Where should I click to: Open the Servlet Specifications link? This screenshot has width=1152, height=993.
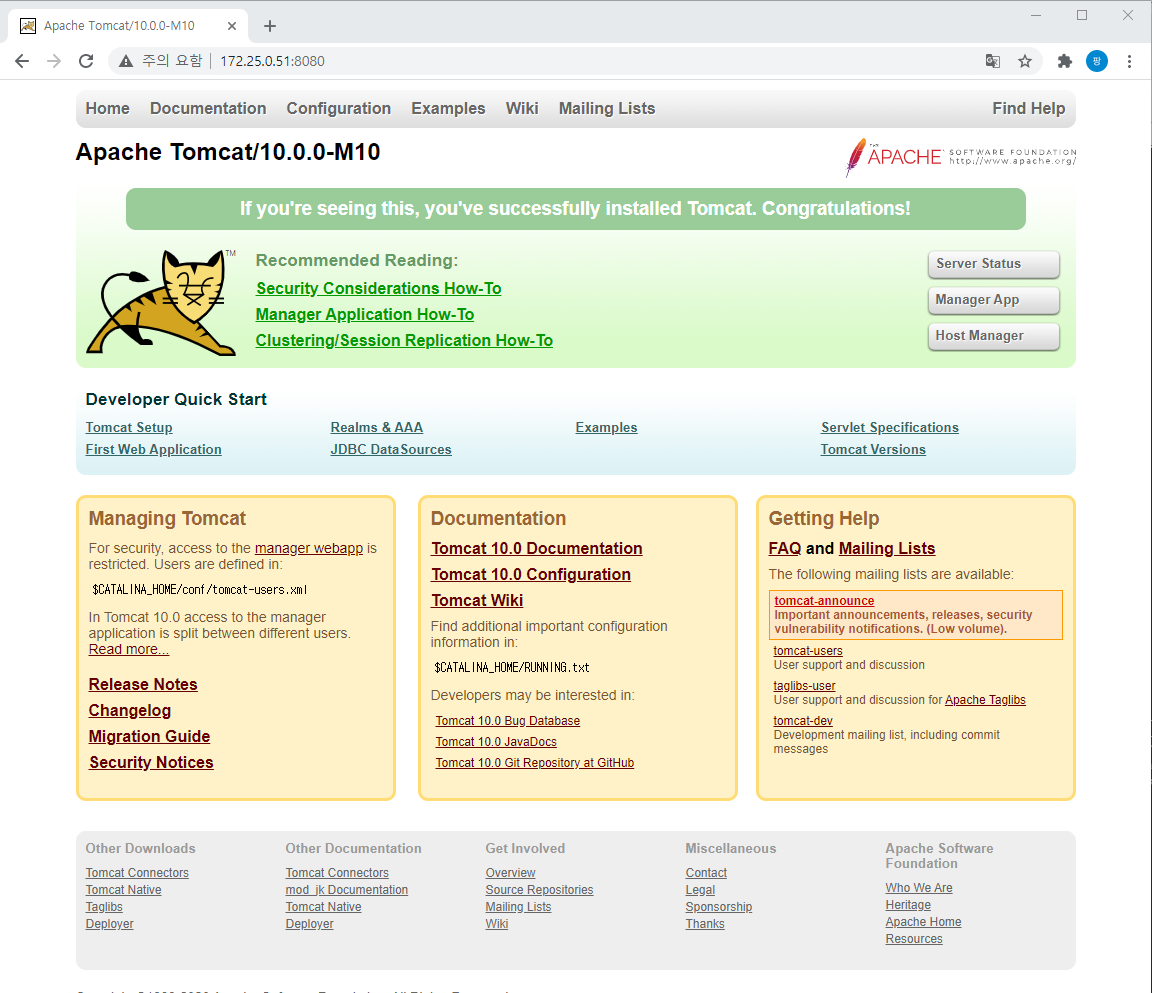(x=890, y=427)
